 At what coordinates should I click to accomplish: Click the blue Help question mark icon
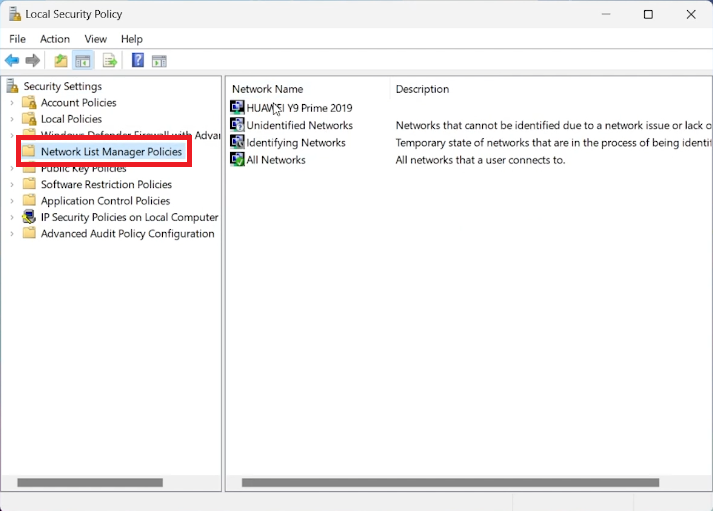[x=138, y=61]
